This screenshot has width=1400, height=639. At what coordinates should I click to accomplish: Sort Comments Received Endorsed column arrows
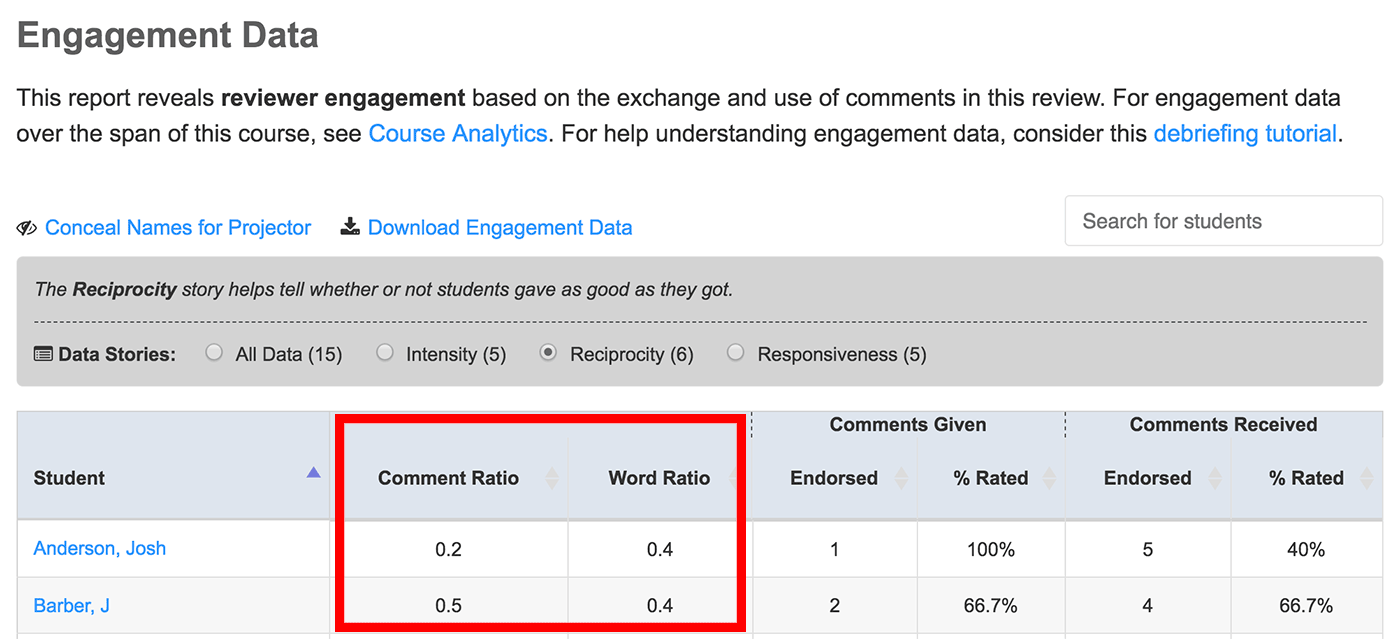click(1214, 478)
